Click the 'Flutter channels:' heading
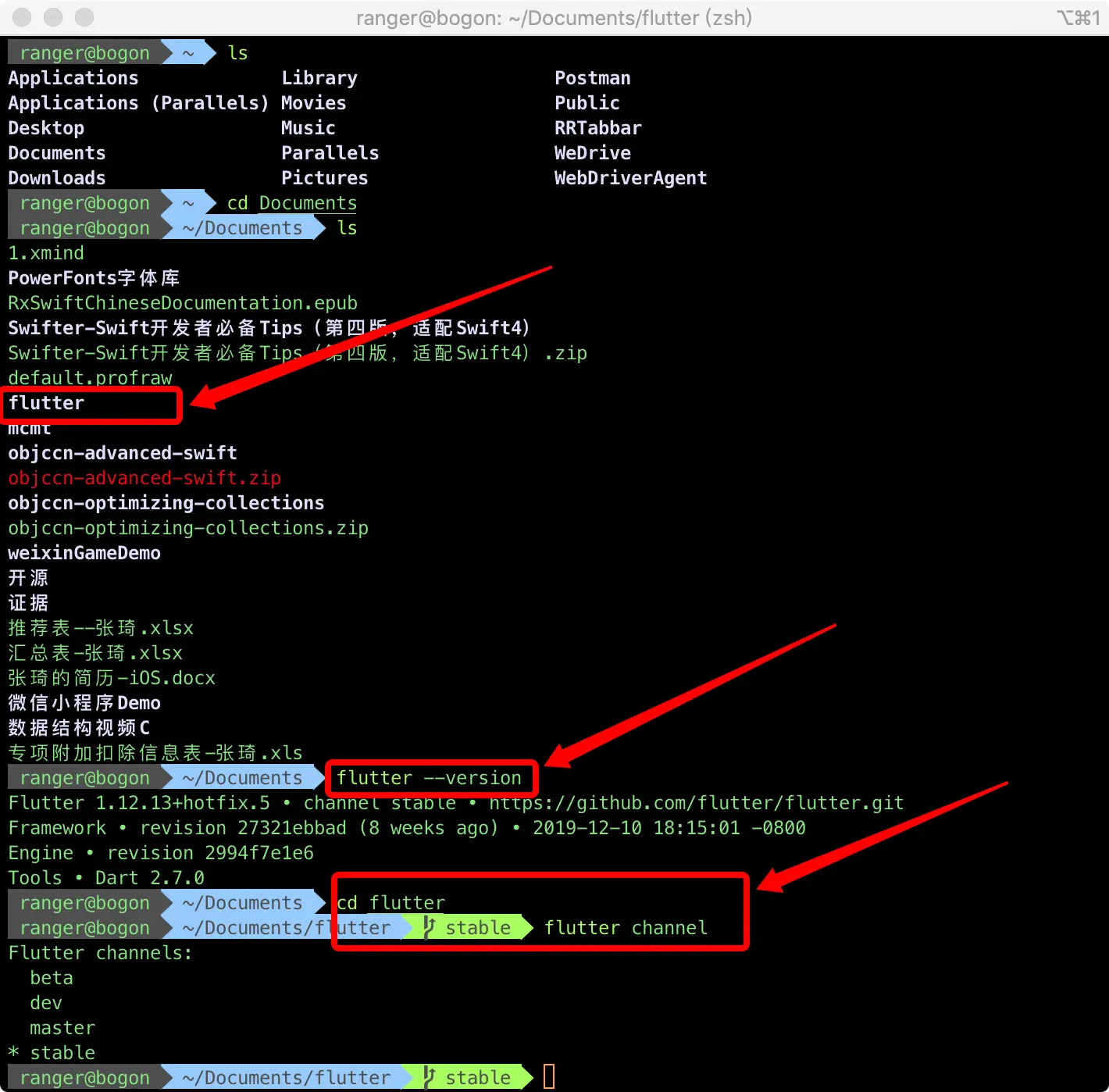 pyautogui.click(x=101, y=953)
